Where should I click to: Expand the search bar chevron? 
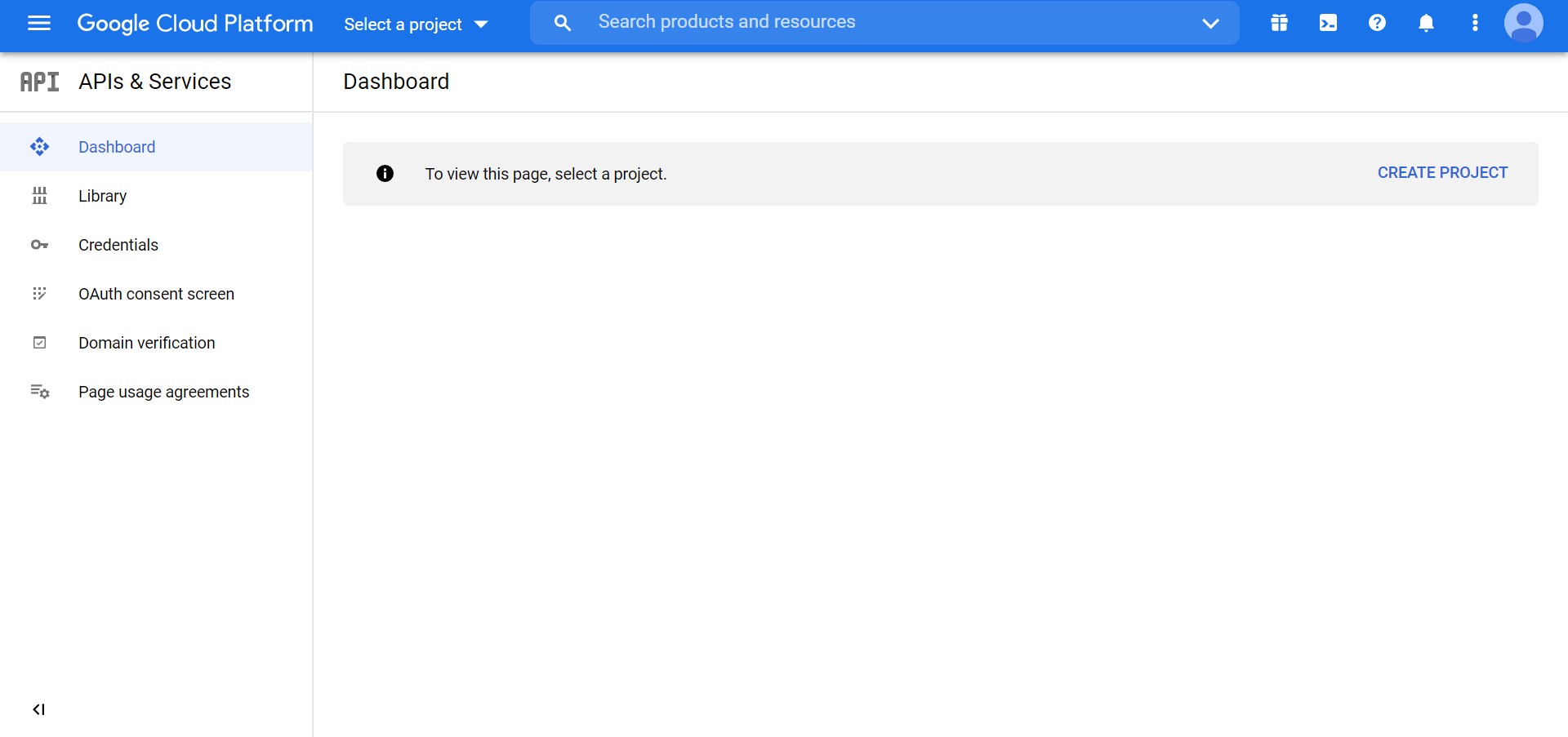(1210, 24)
